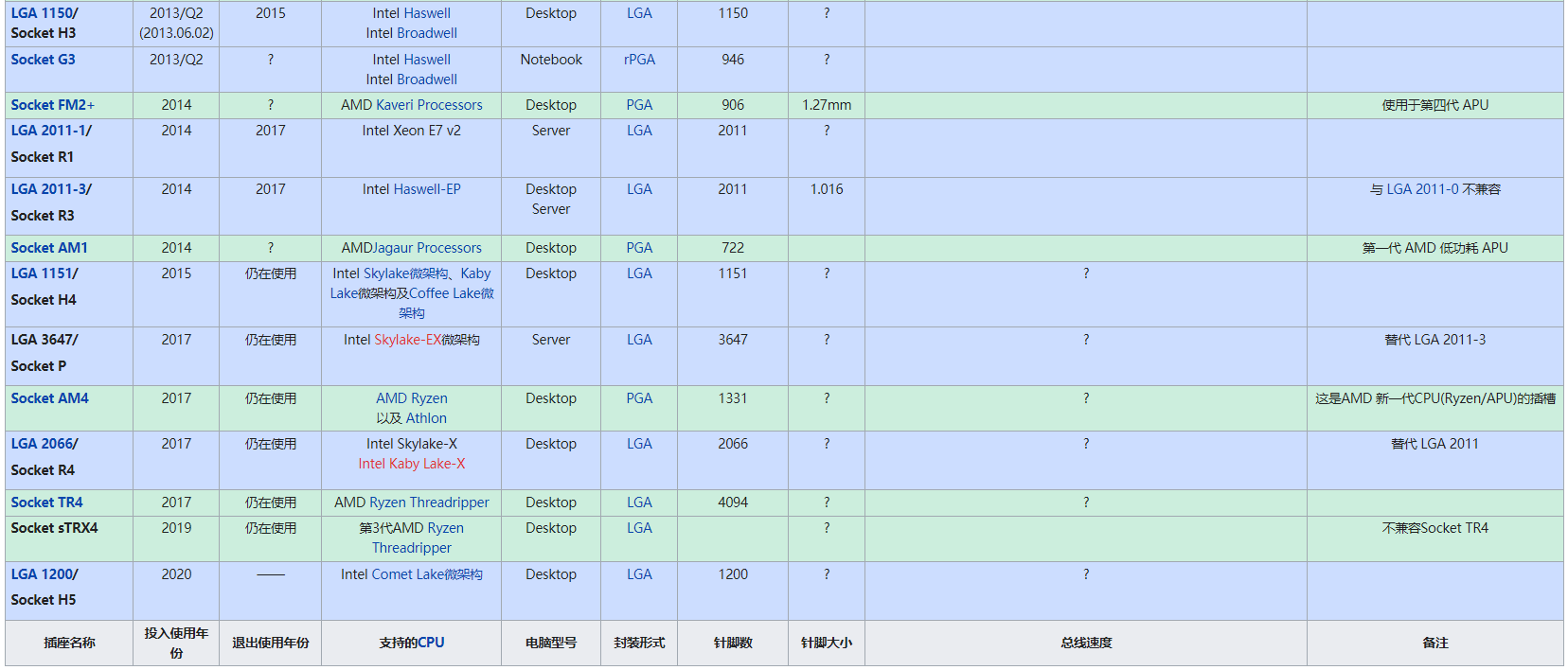Select the '1.27mm' pin size cell
This screenshot has height=670, width=1568.
827,105
